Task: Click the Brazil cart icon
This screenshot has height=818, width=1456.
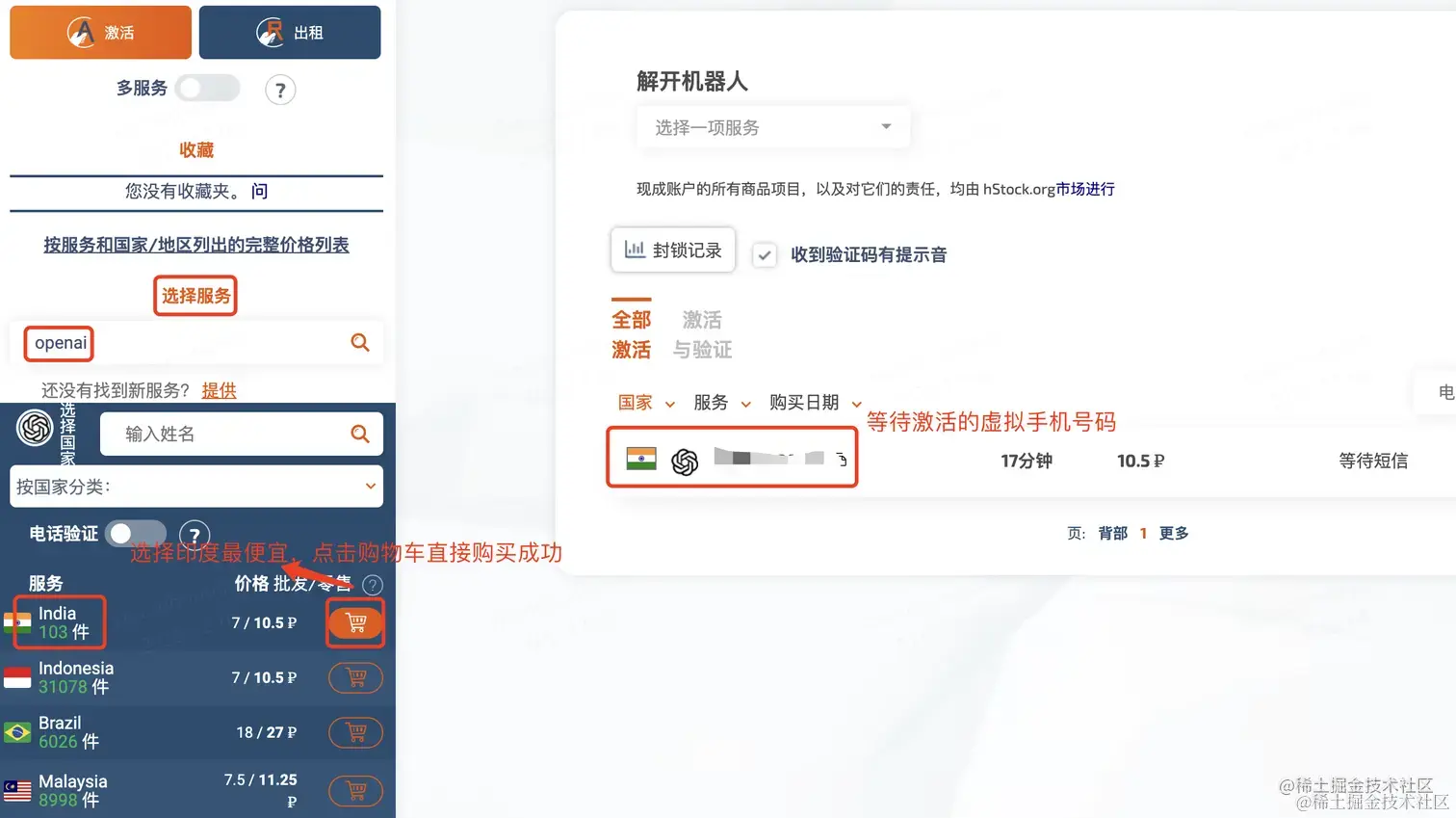Action: [x=355, y=732]
